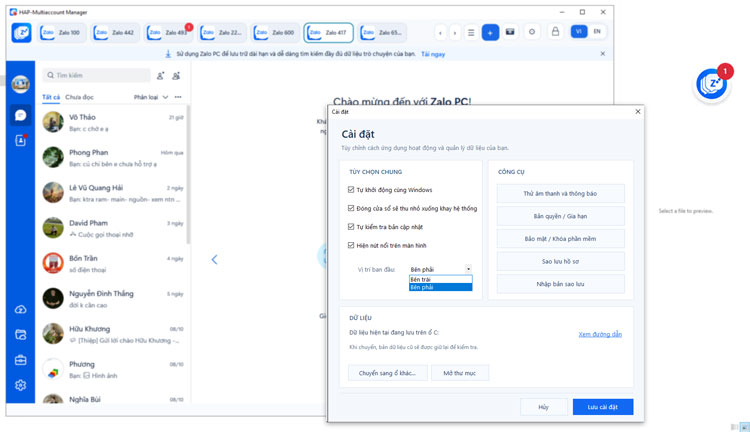This screenshot has height=432, width=750.
Task: Open the folder sidebar icon below cloud
Action: (20, 334)
